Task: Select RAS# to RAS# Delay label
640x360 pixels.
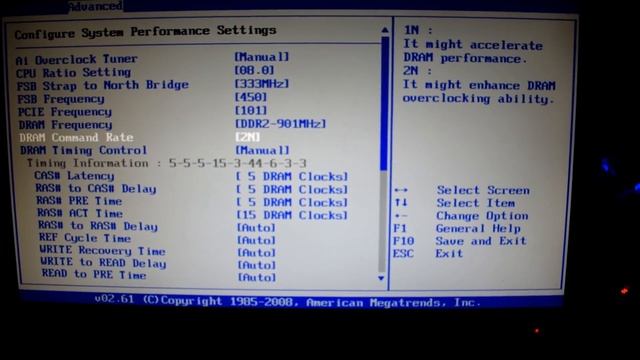Action: tap(98, 226)
